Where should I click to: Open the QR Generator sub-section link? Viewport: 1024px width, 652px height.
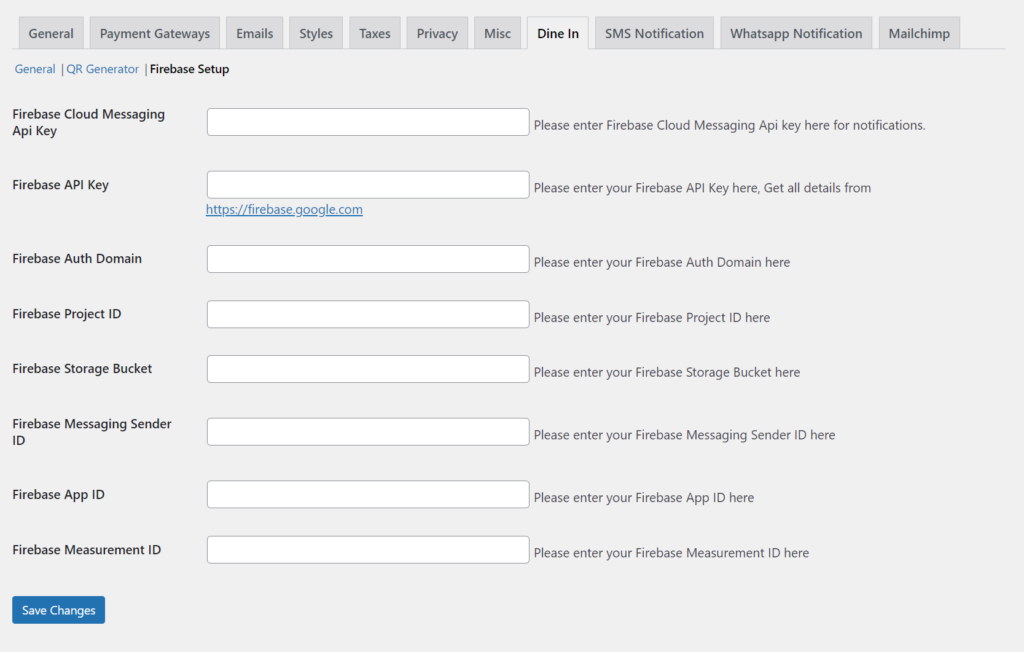click(102, 69)
